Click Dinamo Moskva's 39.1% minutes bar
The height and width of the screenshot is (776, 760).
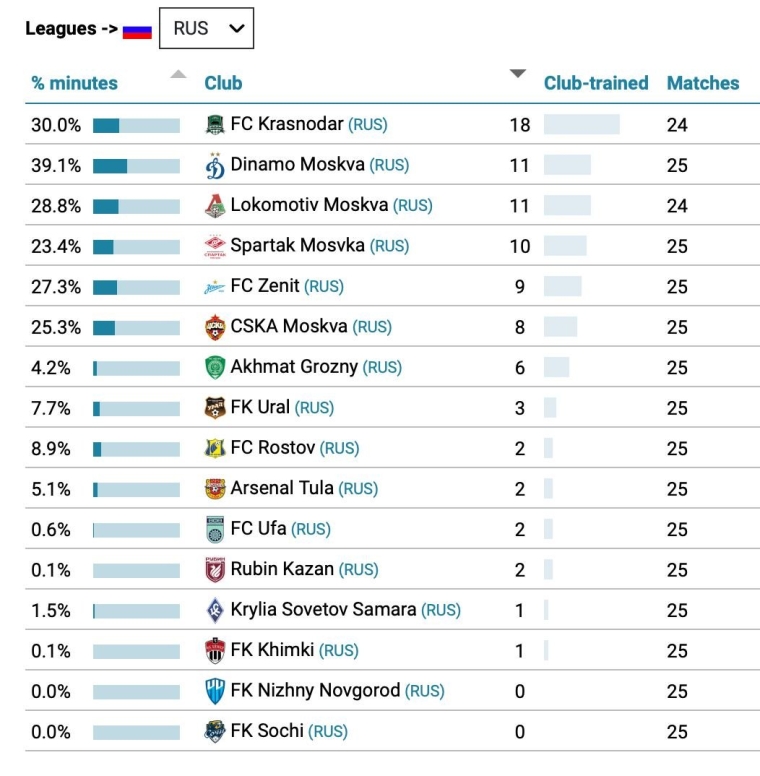136,166
